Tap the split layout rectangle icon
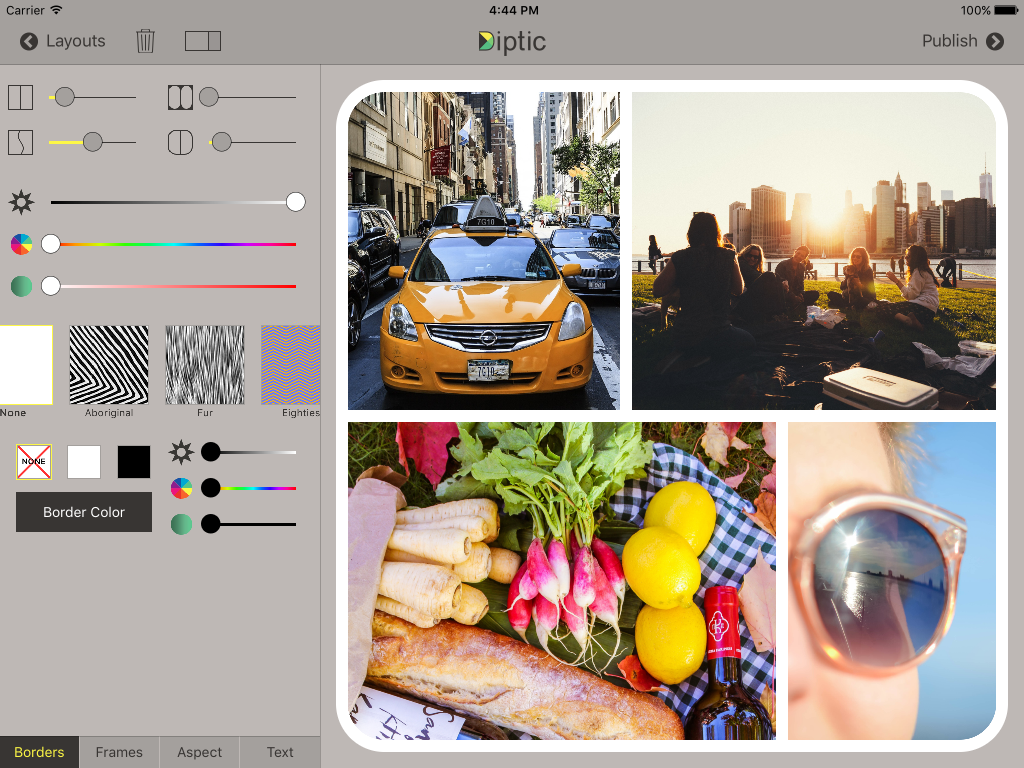 [x=202, y=41]
